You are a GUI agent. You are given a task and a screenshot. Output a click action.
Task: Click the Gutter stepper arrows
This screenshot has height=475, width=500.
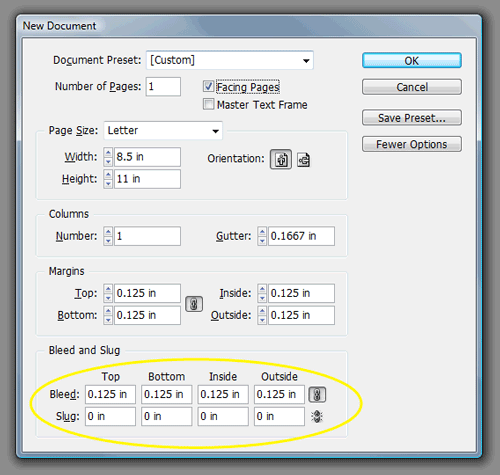pyautogui.click(x=262, y=236)
